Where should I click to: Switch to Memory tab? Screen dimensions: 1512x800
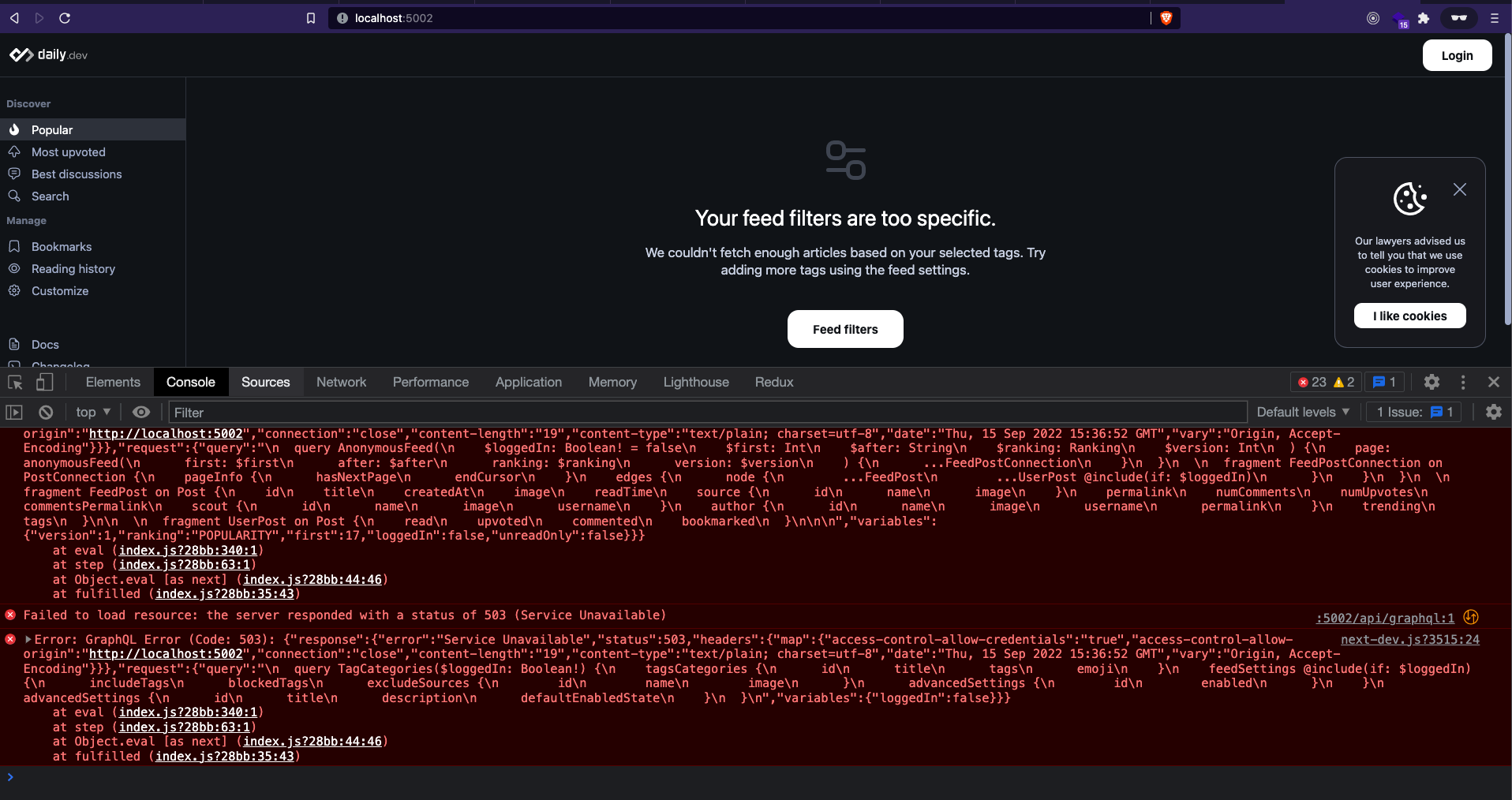tap(612, 382)
